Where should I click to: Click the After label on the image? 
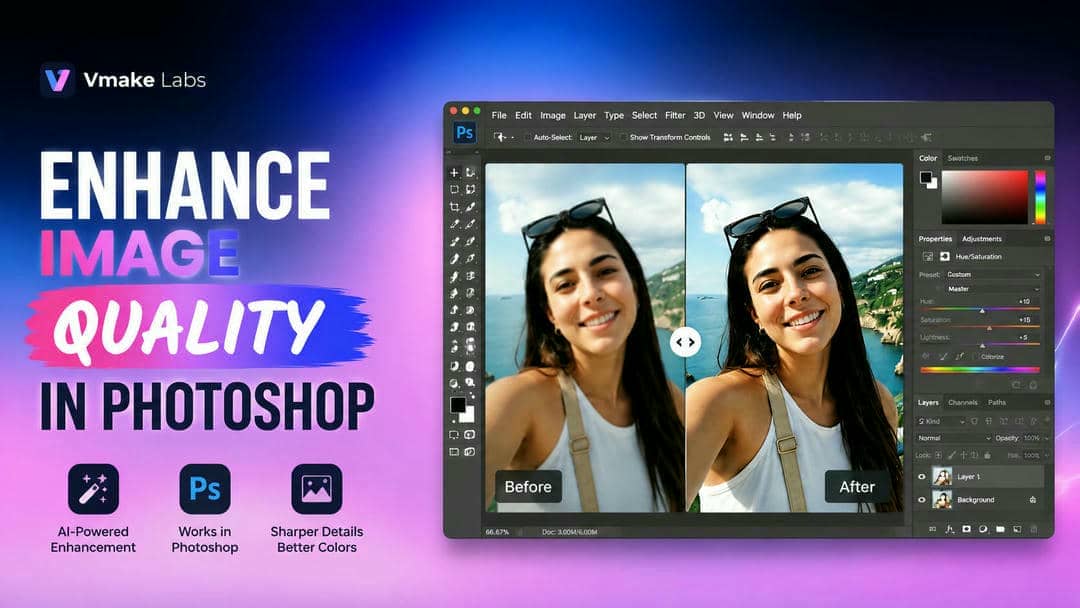(x=857, y=487)
